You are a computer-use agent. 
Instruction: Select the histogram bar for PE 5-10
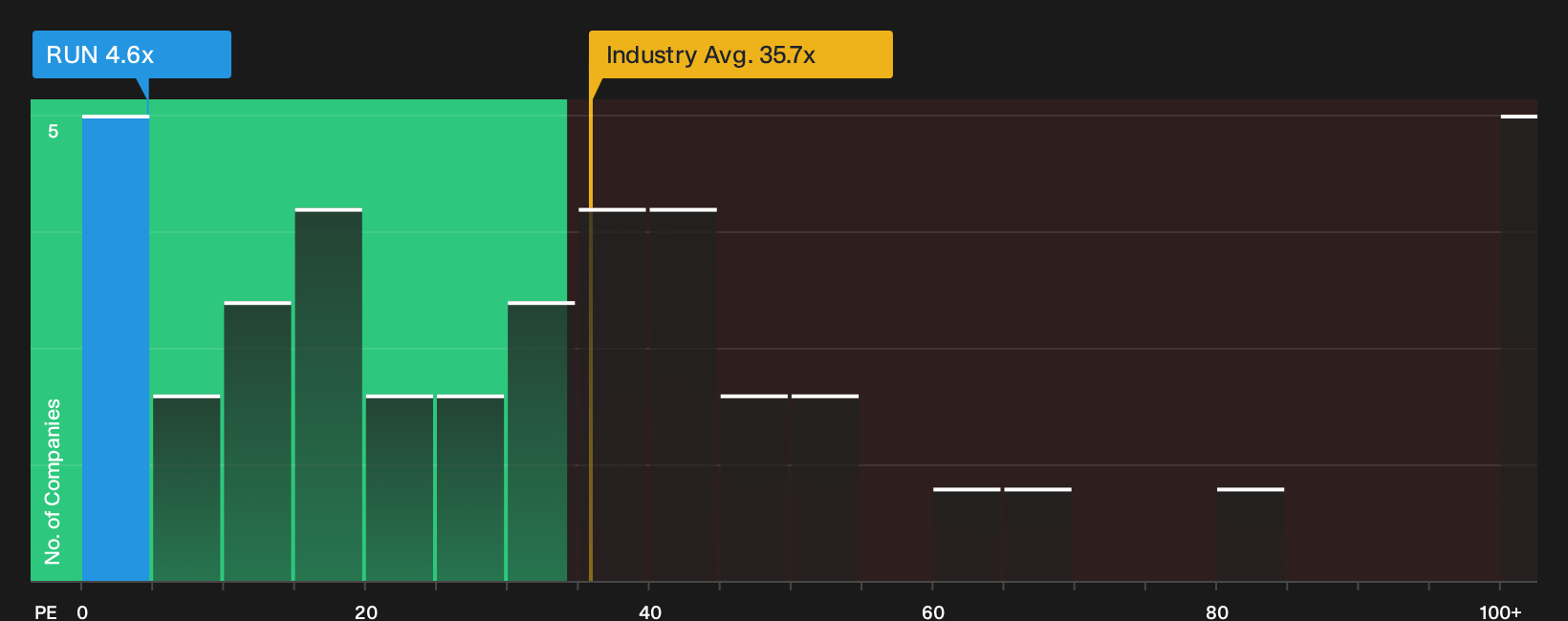click(186, 488)
